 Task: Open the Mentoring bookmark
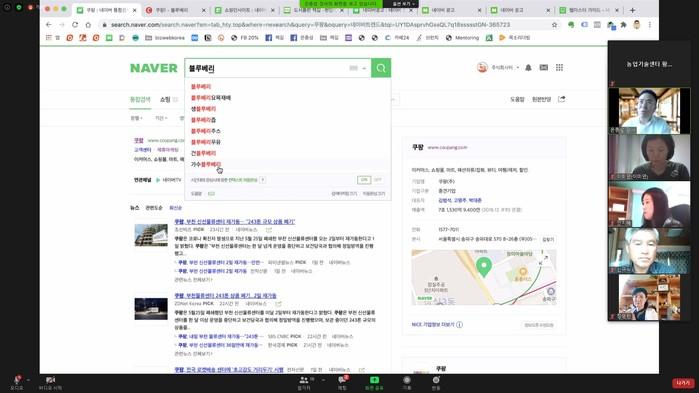pos(462,38)
